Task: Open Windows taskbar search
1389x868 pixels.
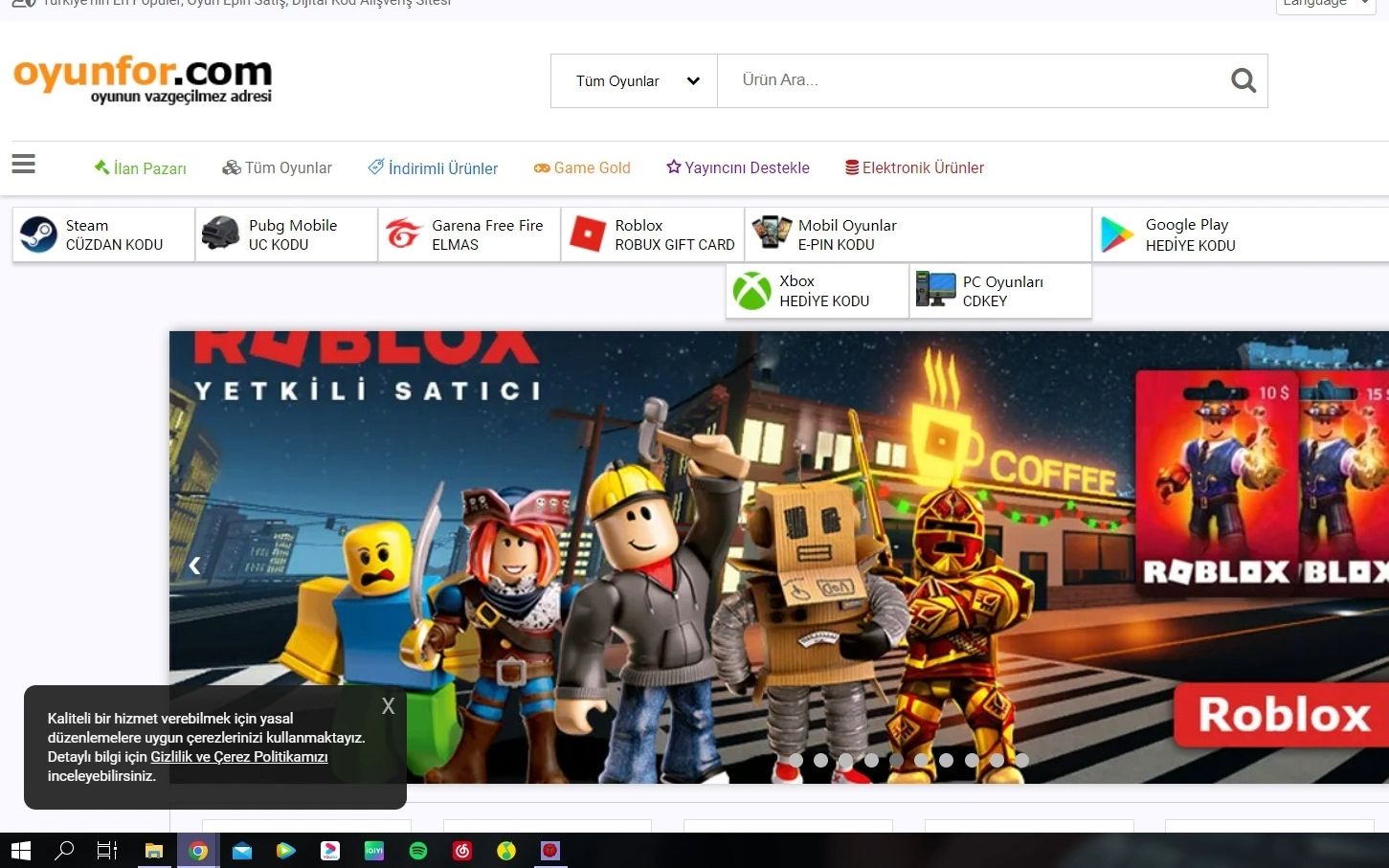Action: [x=64, y=850]
